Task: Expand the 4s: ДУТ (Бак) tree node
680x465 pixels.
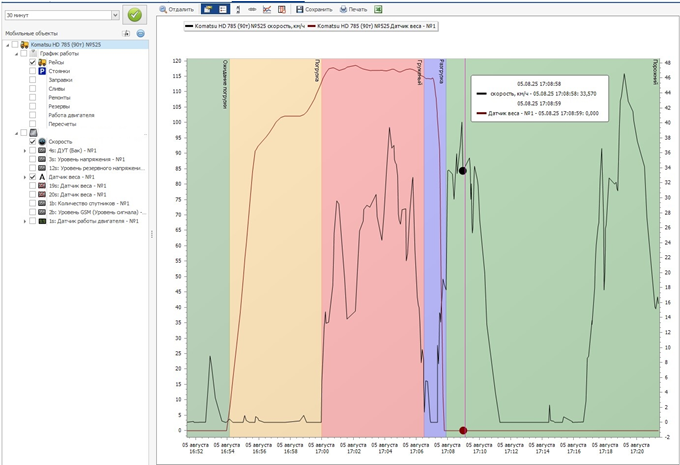Action: 24,151
